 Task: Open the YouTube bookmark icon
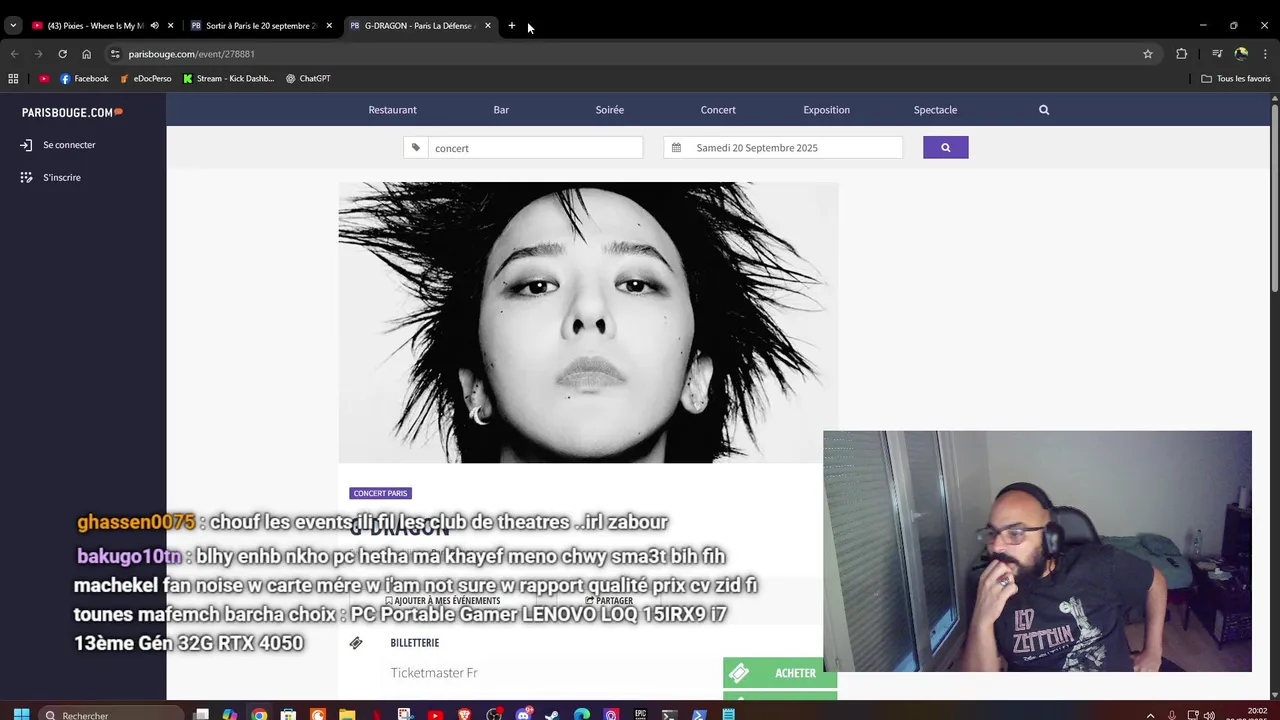tap(44, 78)
